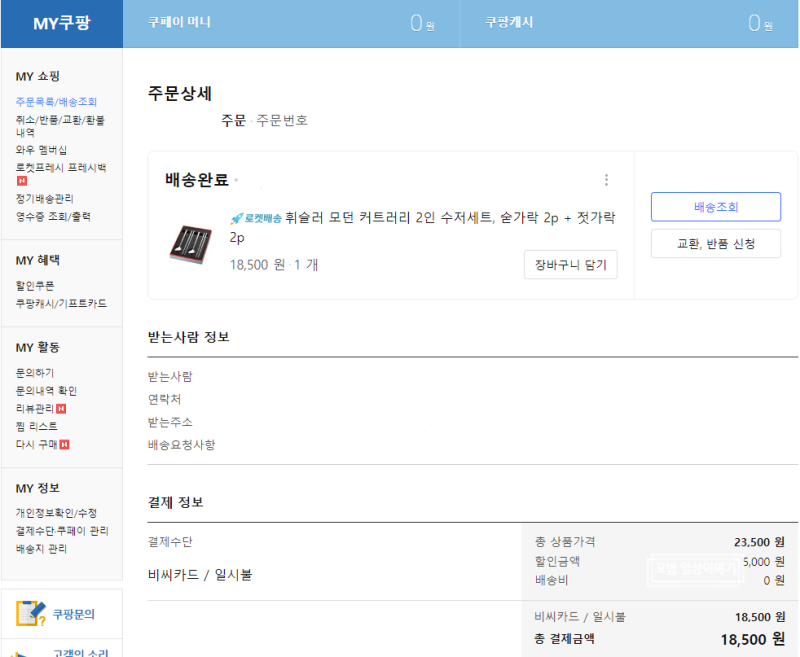Open 쿠팡캐시/기프트카드 link

point(61,303)
